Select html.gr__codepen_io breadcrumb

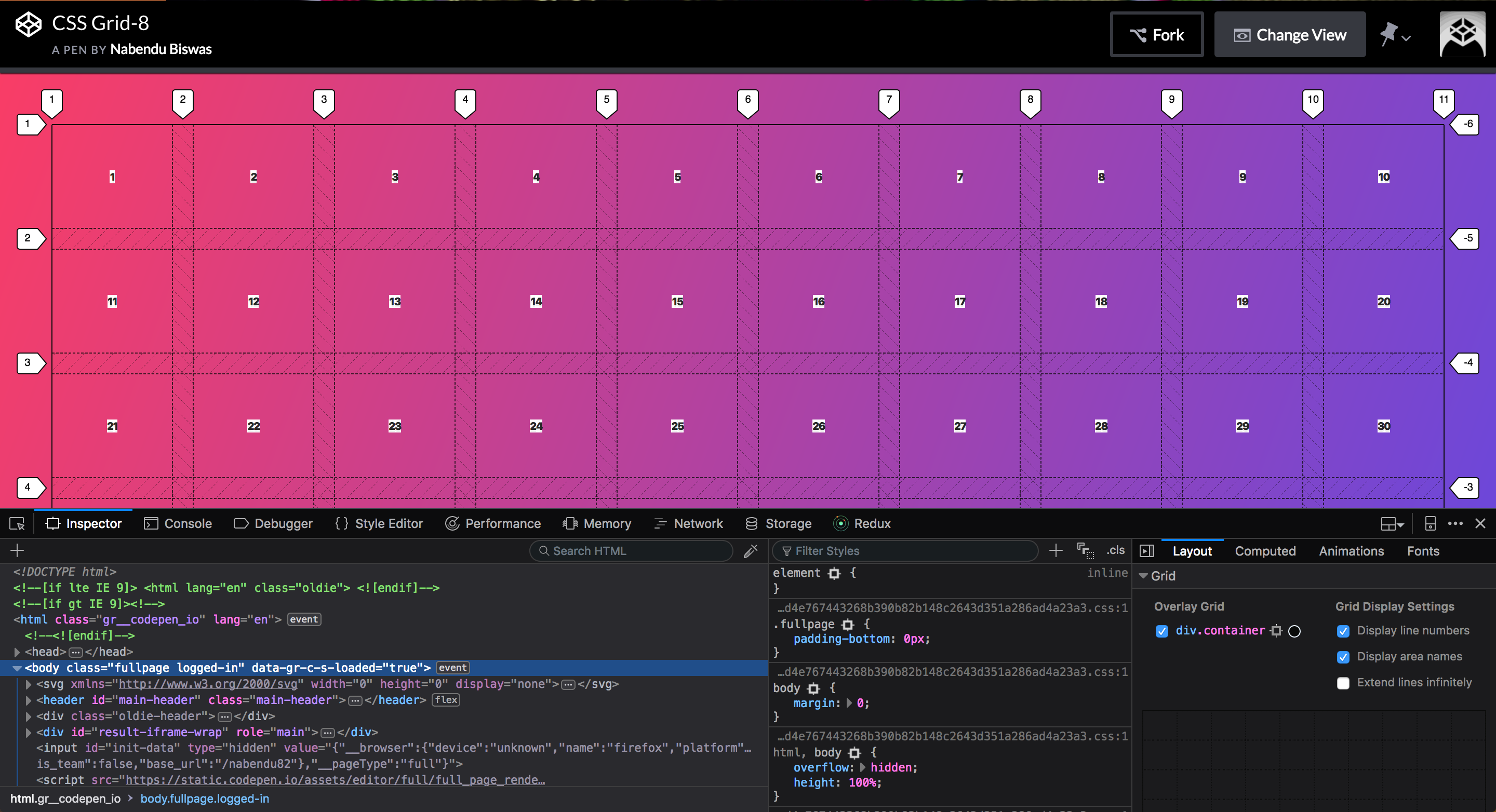(65, 799)
